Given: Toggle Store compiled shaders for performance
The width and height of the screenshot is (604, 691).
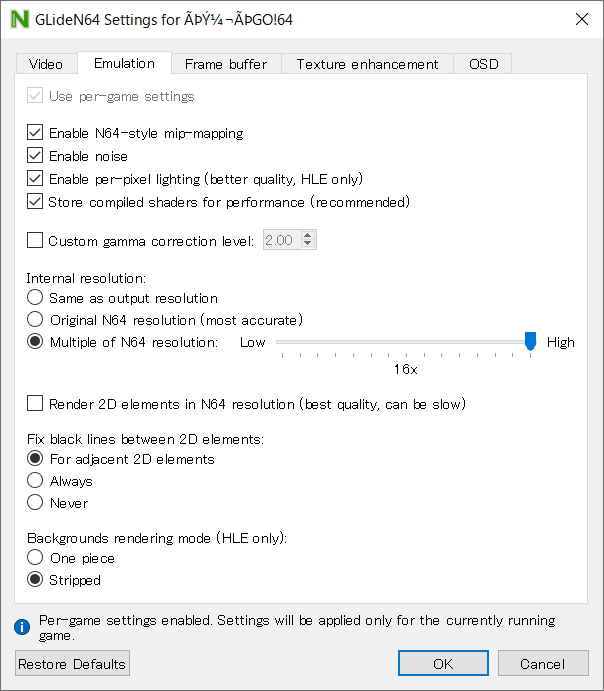Looking at the screenshot, I should pyautogui.click(x=36, y=202).
